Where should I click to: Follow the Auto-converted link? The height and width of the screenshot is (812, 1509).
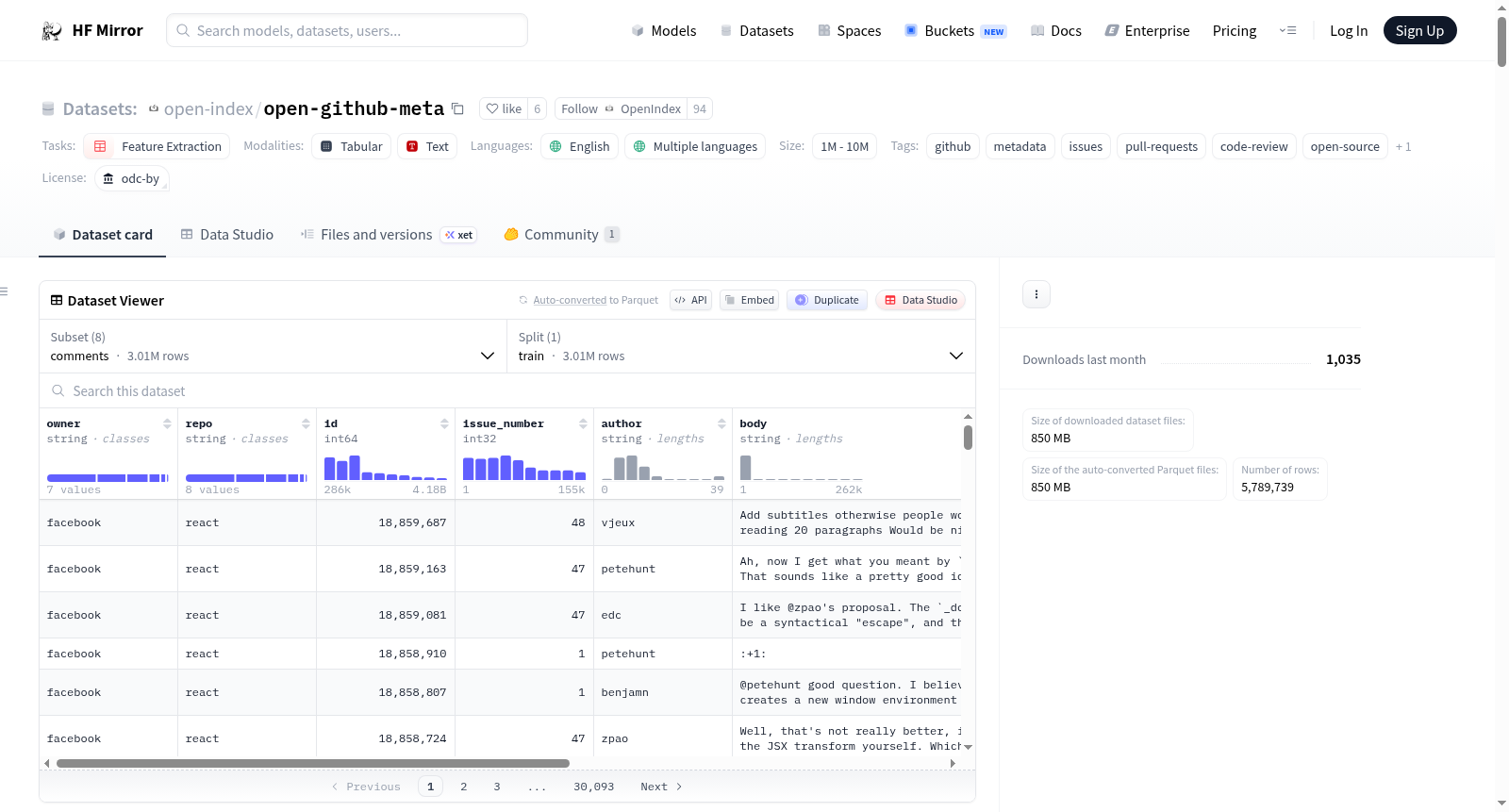570,300
